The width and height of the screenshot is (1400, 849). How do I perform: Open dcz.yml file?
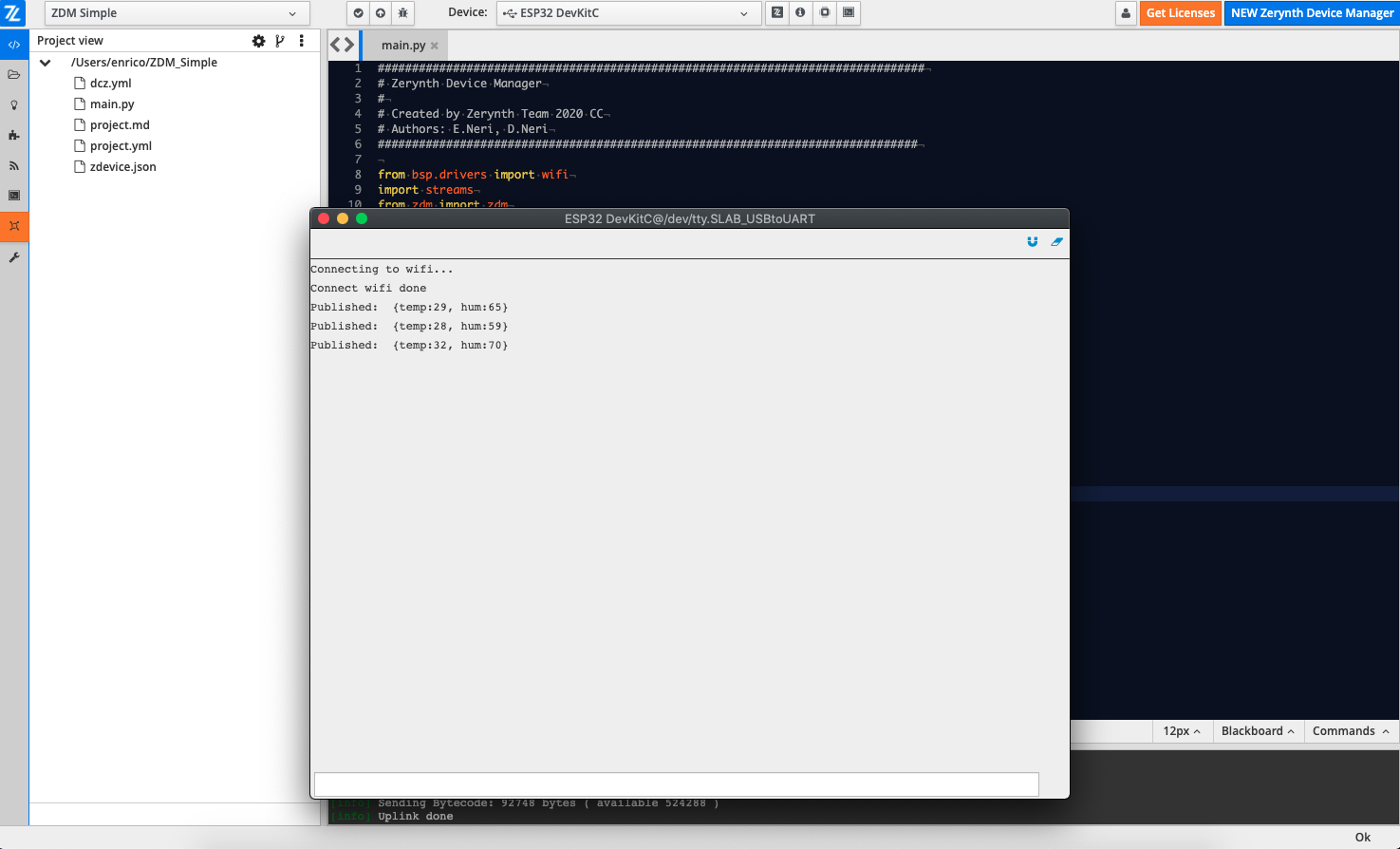coord(111,84)
